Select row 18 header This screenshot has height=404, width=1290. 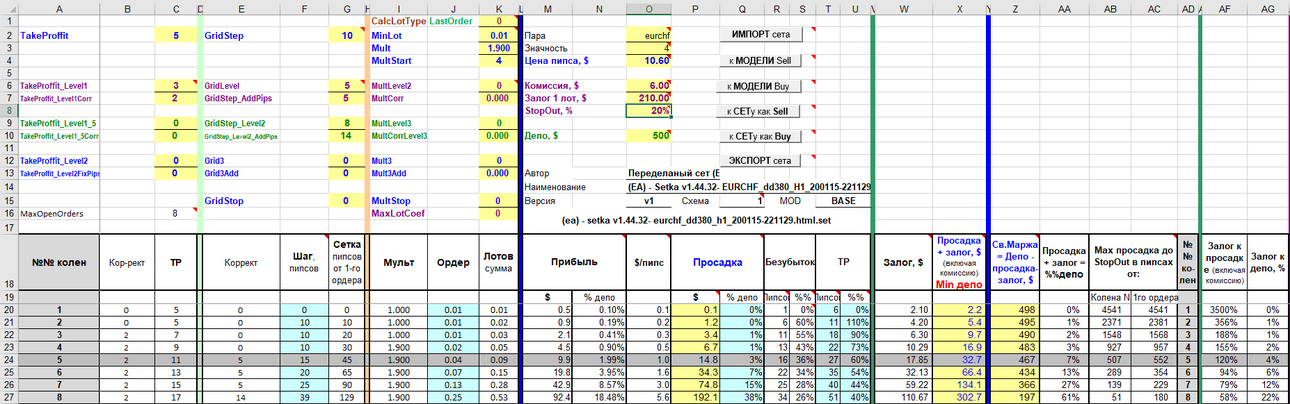(x=9, y=262)
